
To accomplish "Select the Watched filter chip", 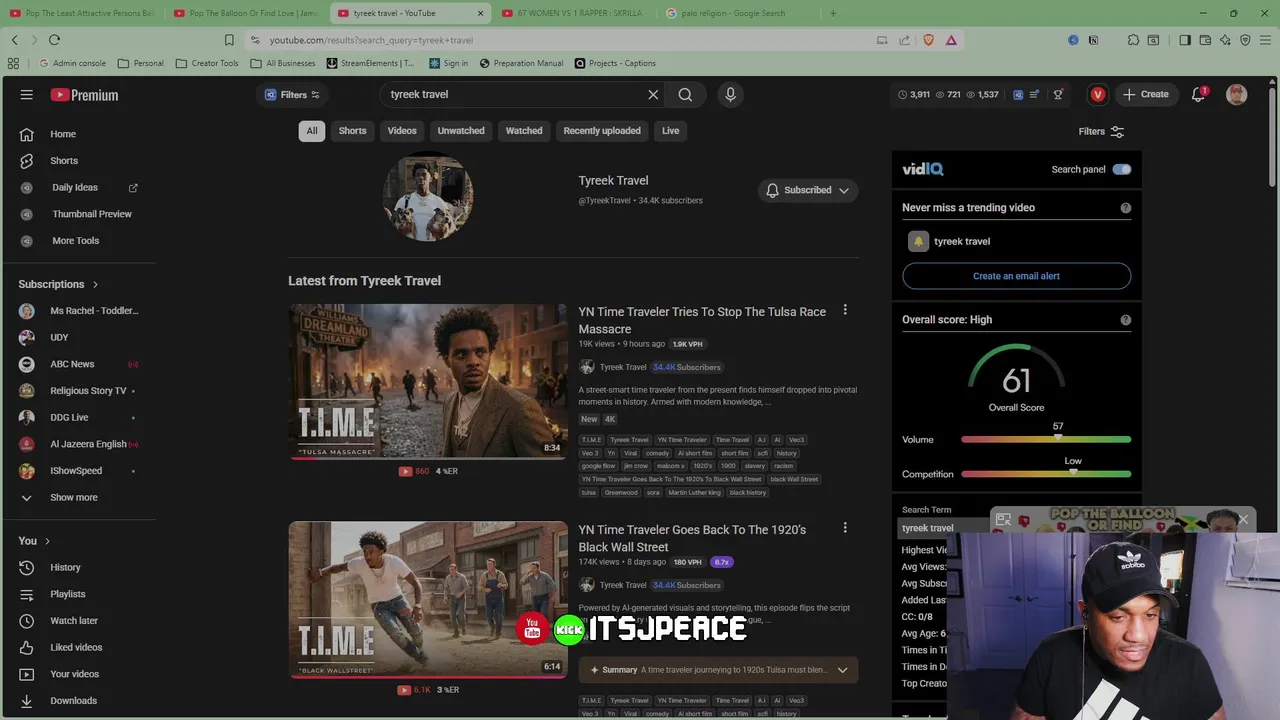I will pyautogui.click(x=524, y=131).
